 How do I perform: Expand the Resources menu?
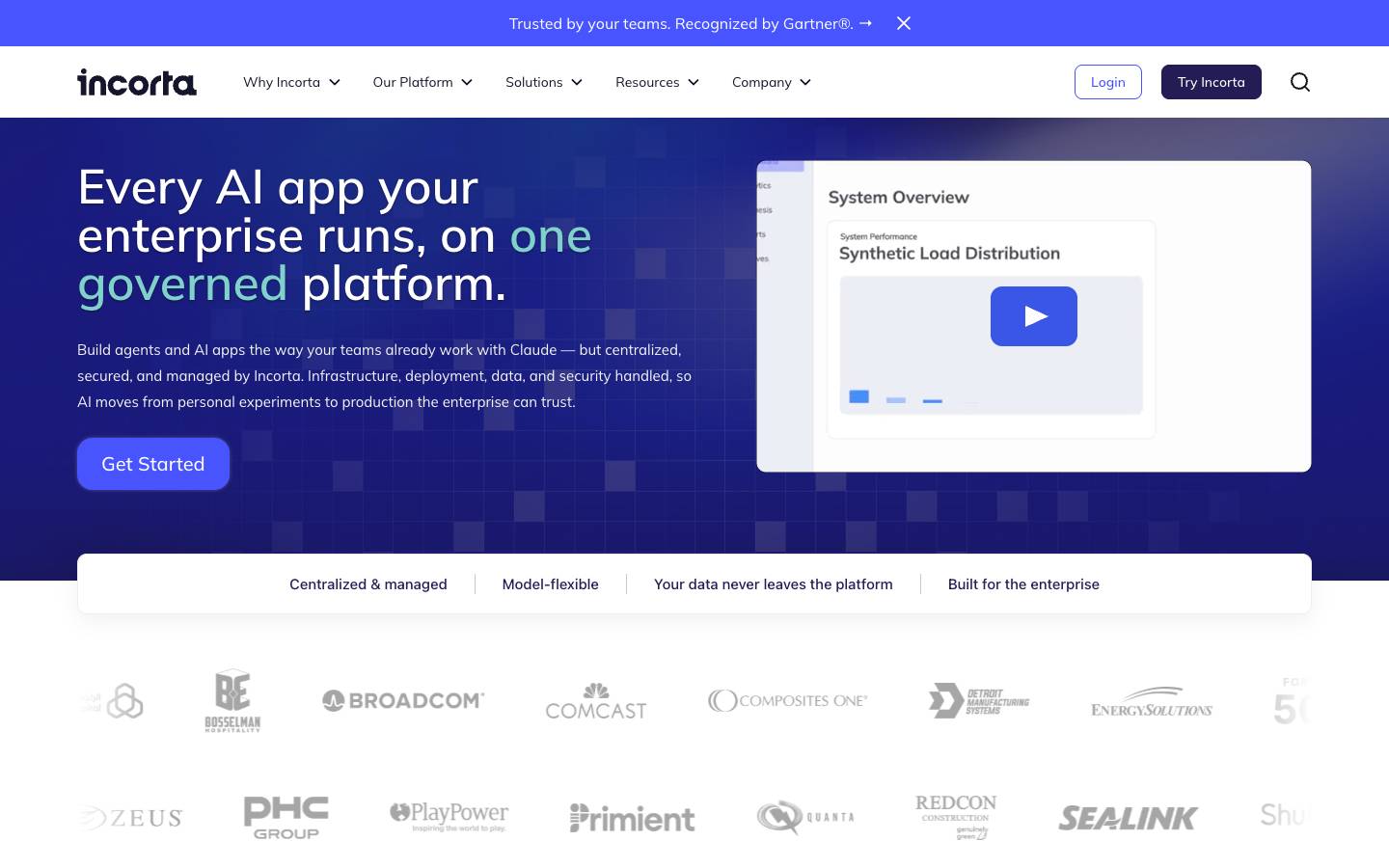(x=657, y=82)
